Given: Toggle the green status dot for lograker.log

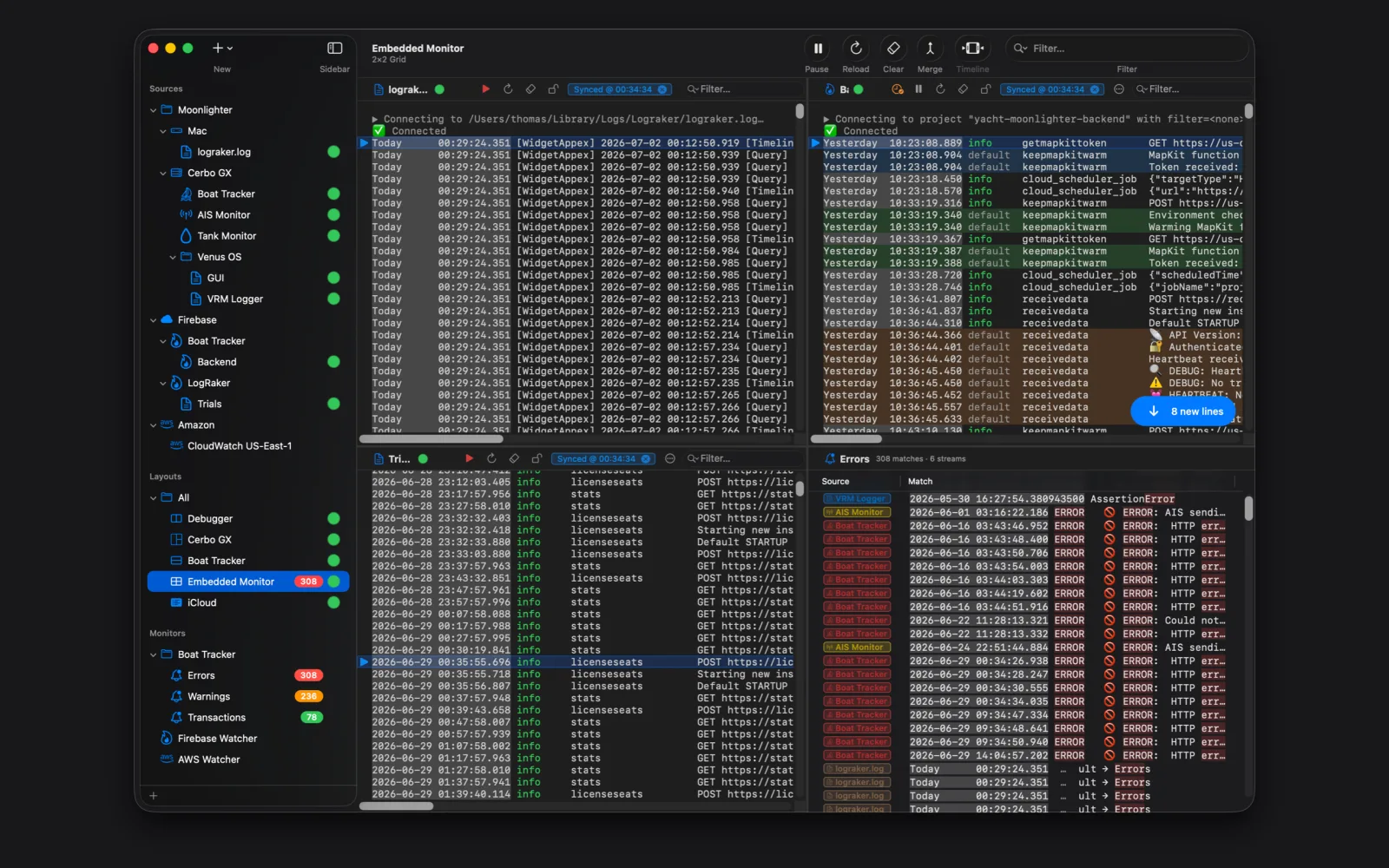Looking at the screenshot, I should pos(333,152).
